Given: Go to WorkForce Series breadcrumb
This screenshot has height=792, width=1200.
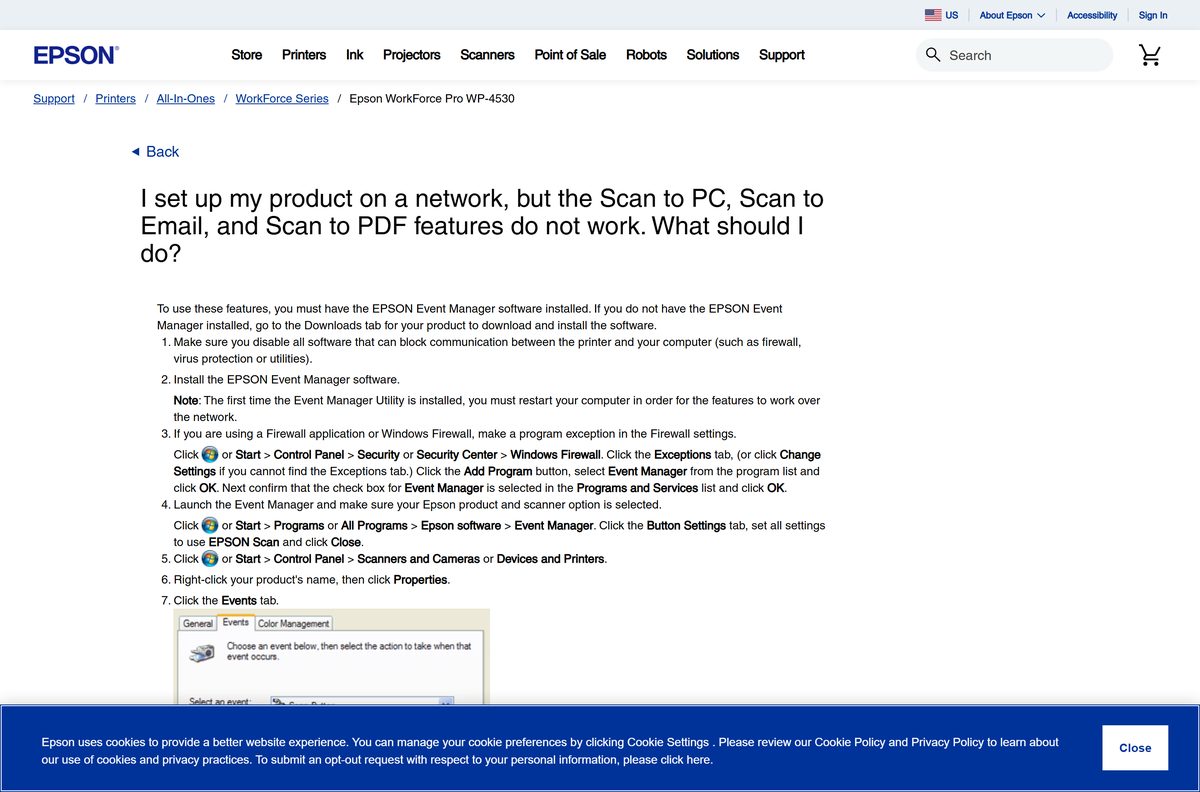Looking at the screenshot, I should (x=282, y=98).
